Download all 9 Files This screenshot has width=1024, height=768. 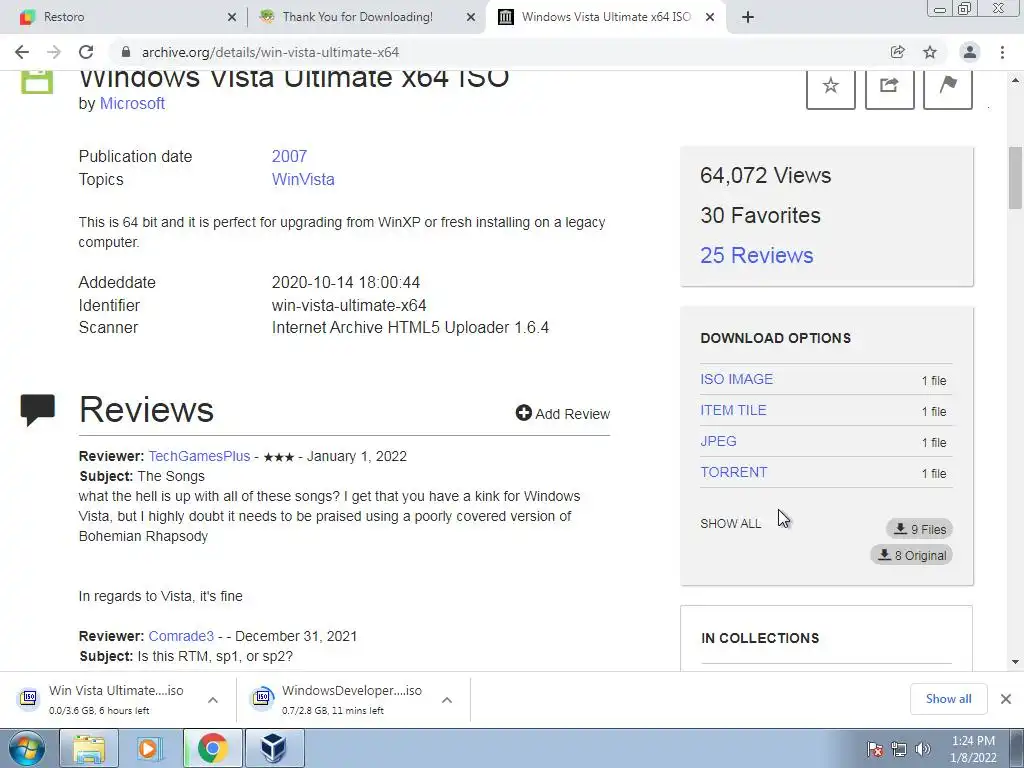point(920,529)
